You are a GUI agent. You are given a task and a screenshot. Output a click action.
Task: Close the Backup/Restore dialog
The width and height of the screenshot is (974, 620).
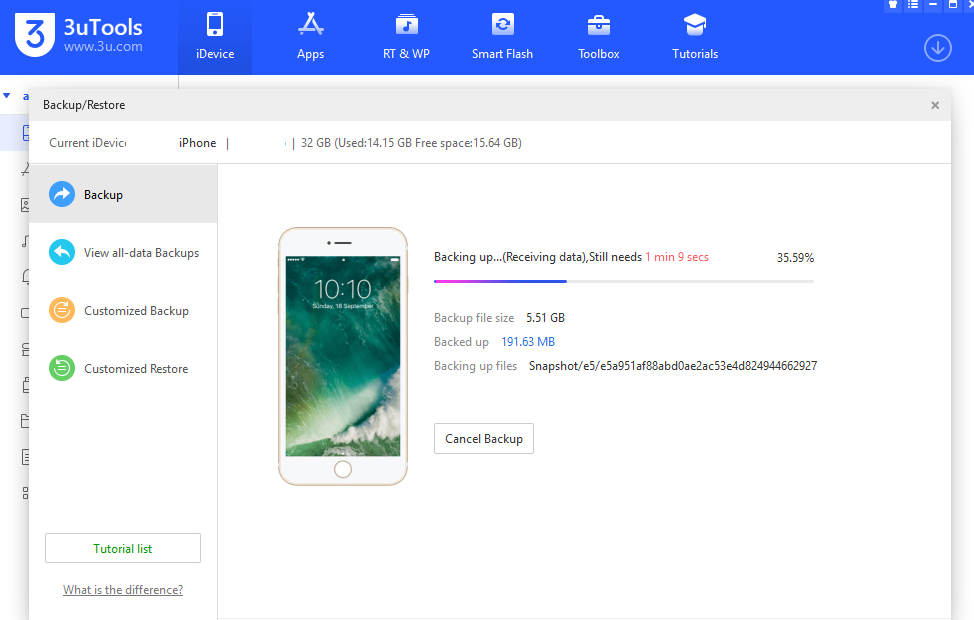935,106
